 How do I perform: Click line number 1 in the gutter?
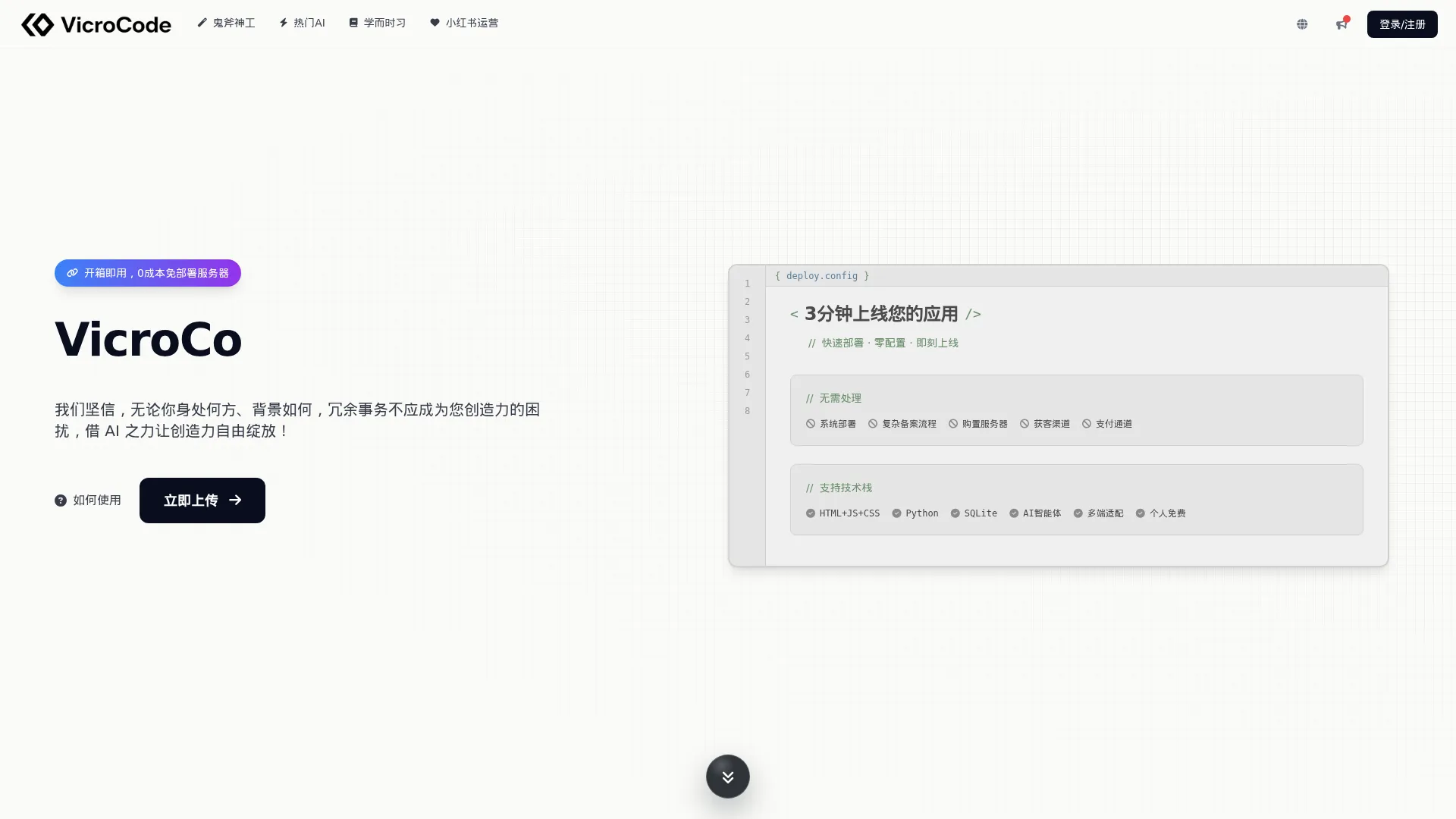pos(747,284)
